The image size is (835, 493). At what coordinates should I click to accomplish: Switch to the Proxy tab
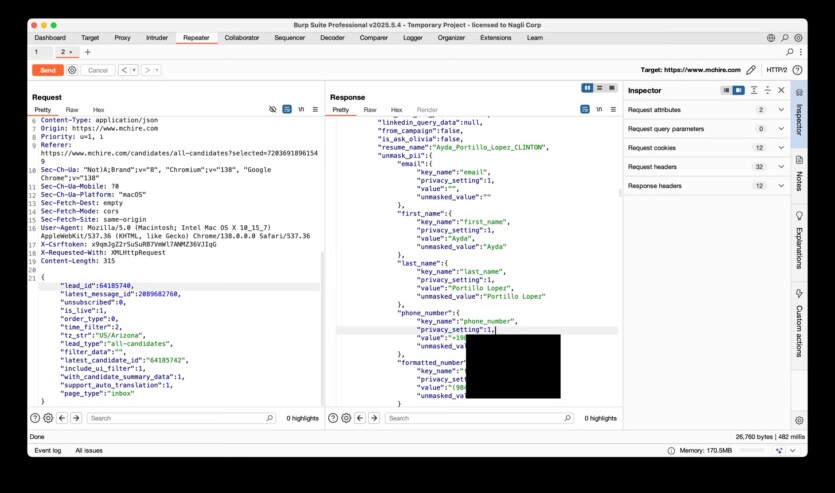click(x=122, y=38)
